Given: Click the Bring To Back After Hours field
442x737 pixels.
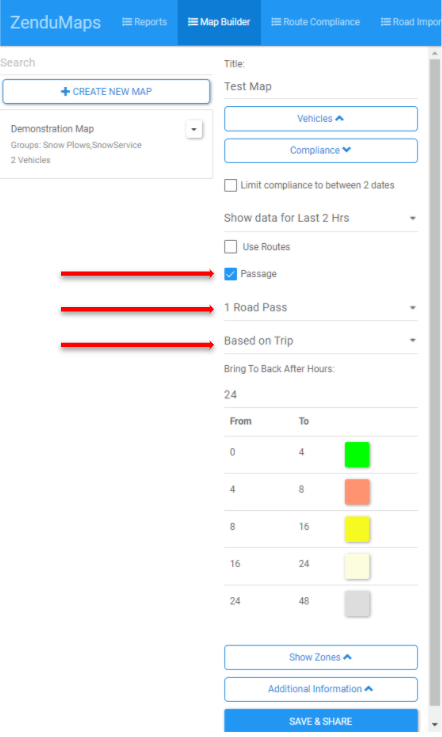Looking at the screenshot, I should click(x=321, y=394).
